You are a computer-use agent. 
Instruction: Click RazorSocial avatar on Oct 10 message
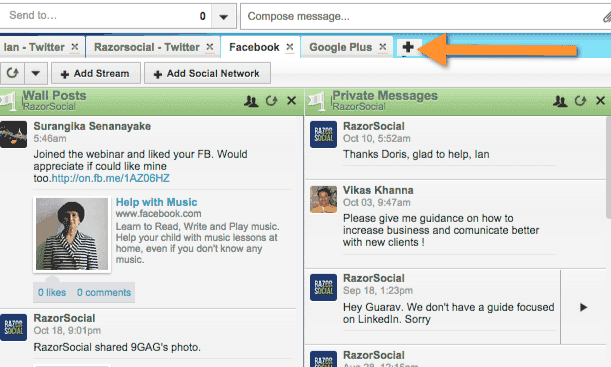(x=323, y=134)
